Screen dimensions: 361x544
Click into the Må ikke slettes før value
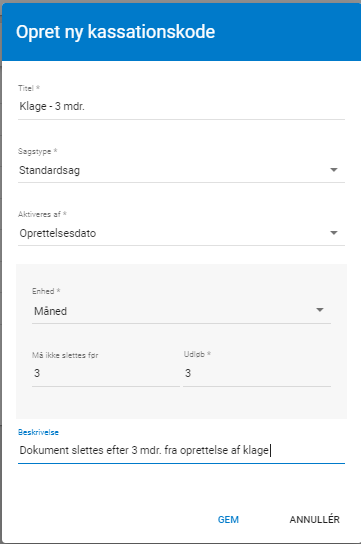[x=106, y=374]
